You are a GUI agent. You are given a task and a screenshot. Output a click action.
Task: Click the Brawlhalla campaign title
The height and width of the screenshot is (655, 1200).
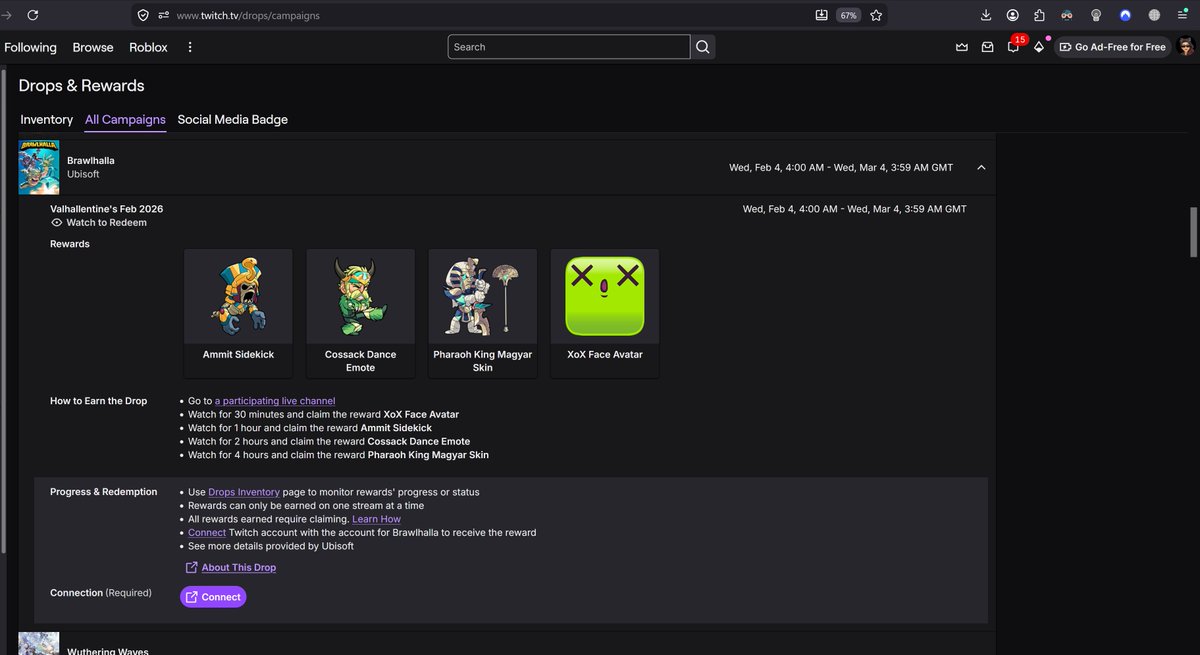point(91,160)
